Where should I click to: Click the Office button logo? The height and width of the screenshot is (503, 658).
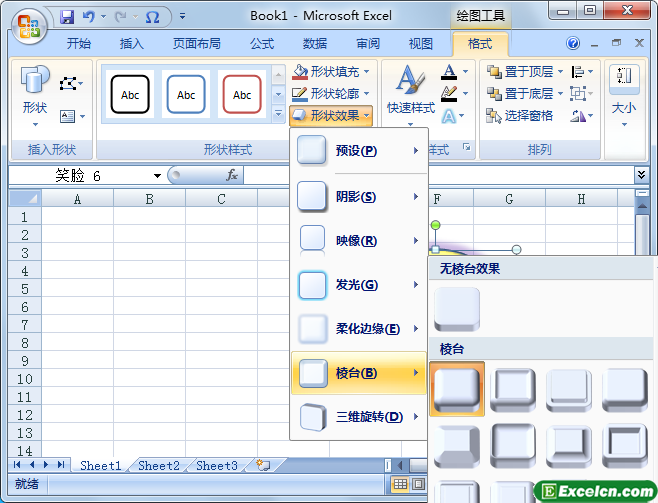tap(29, 25)
